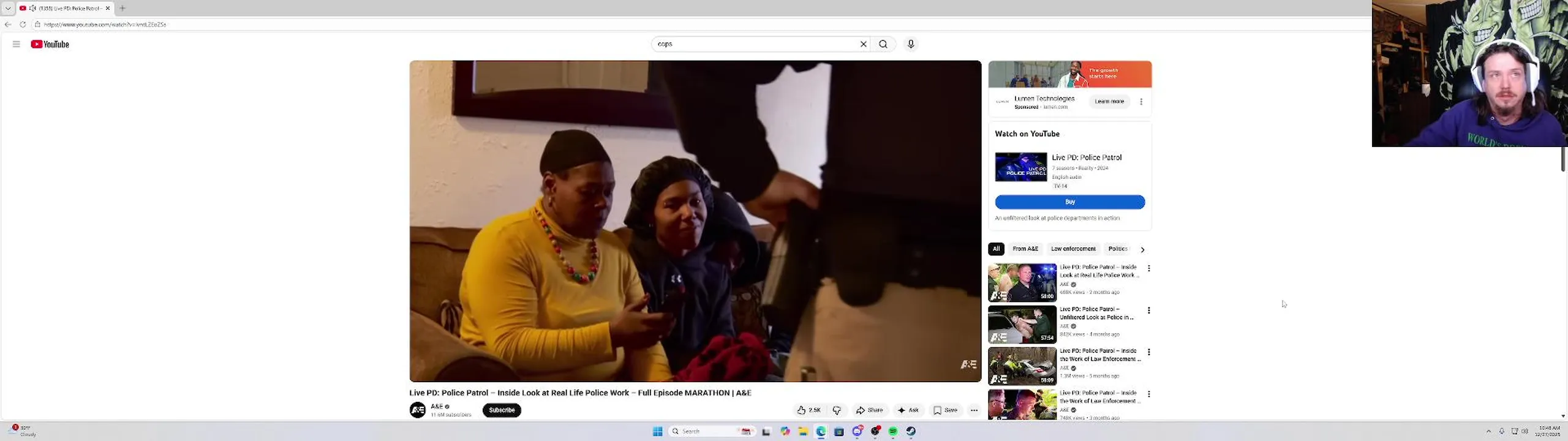
Task: Select the Law enforcement filter chip
Action: [1073, 249]
